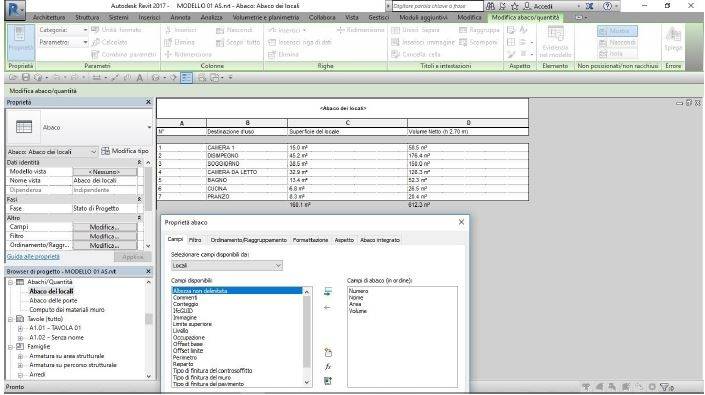
Task: Click the Abaco type thumbnail in Proprietà
Action: [x=24, y=127]
